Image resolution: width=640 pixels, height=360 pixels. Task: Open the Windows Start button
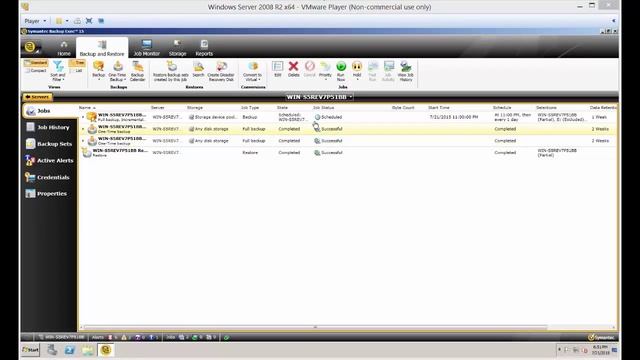pyautogui.click(x=30, y=350)
